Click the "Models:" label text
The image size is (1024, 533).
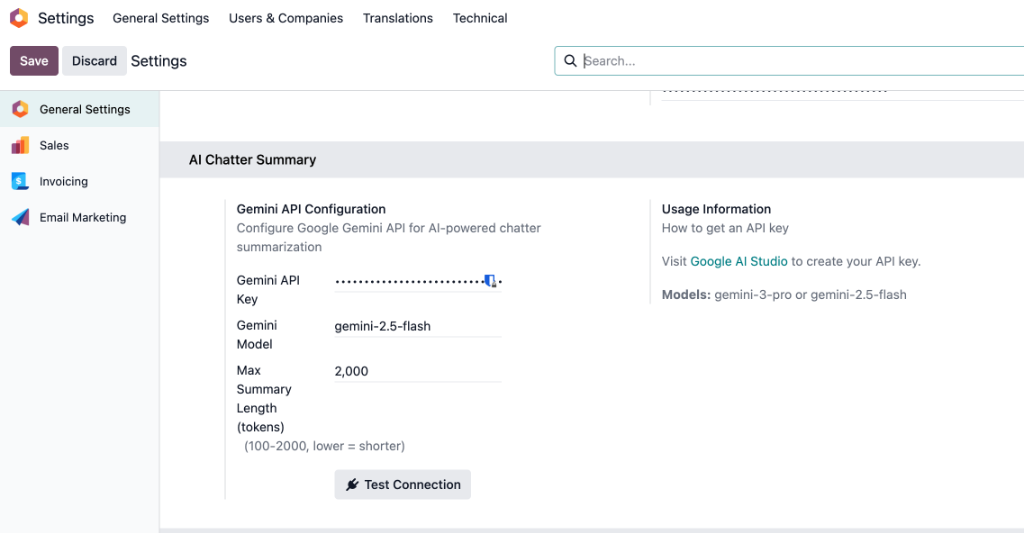pyautogui.click(x=686, y=295)
